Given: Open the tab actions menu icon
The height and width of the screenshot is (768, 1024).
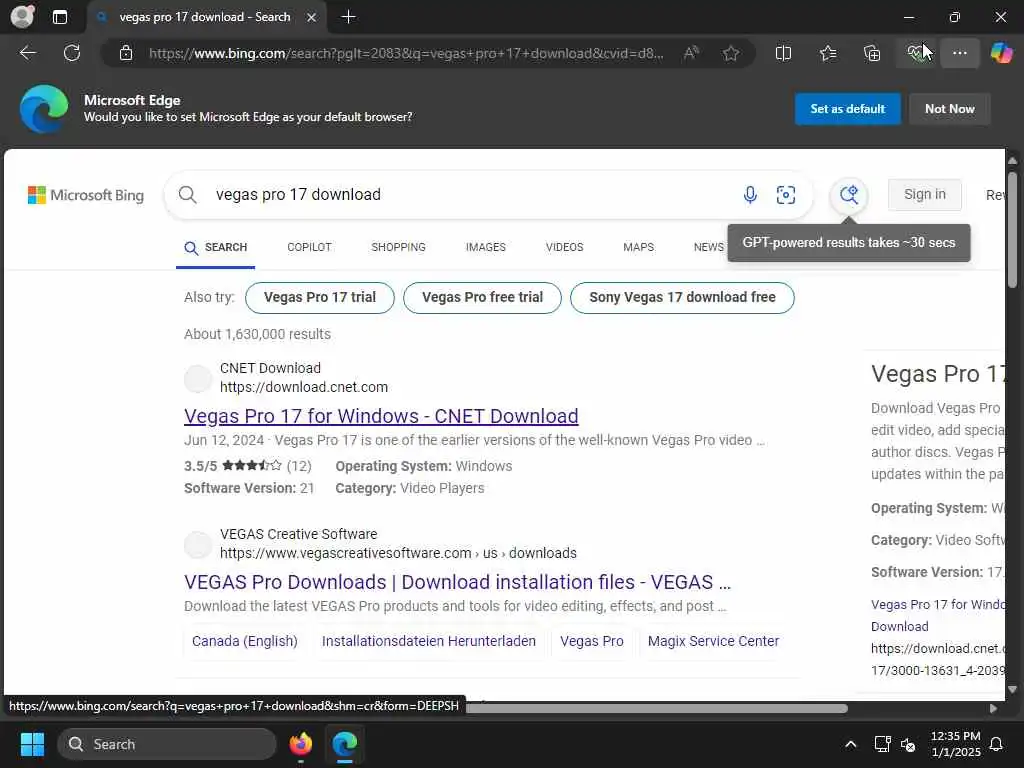Looking at the screenshot, I should [x=59, y=17].
